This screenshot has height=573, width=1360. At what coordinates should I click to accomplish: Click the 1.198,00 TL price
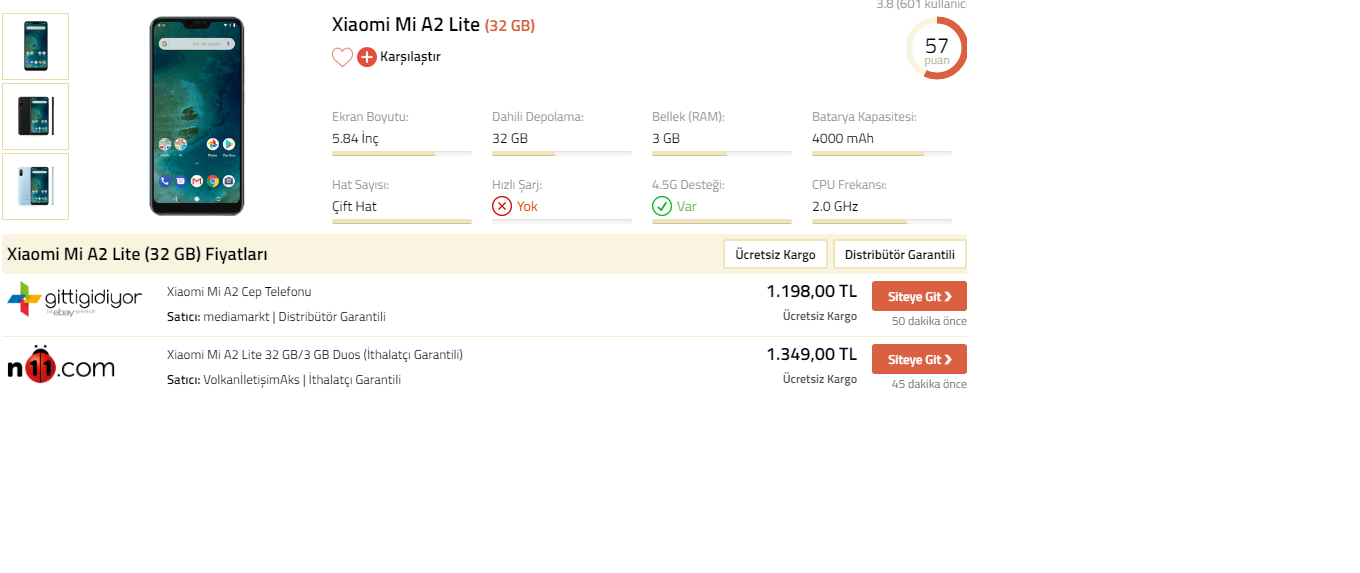[x=812, y=291]
